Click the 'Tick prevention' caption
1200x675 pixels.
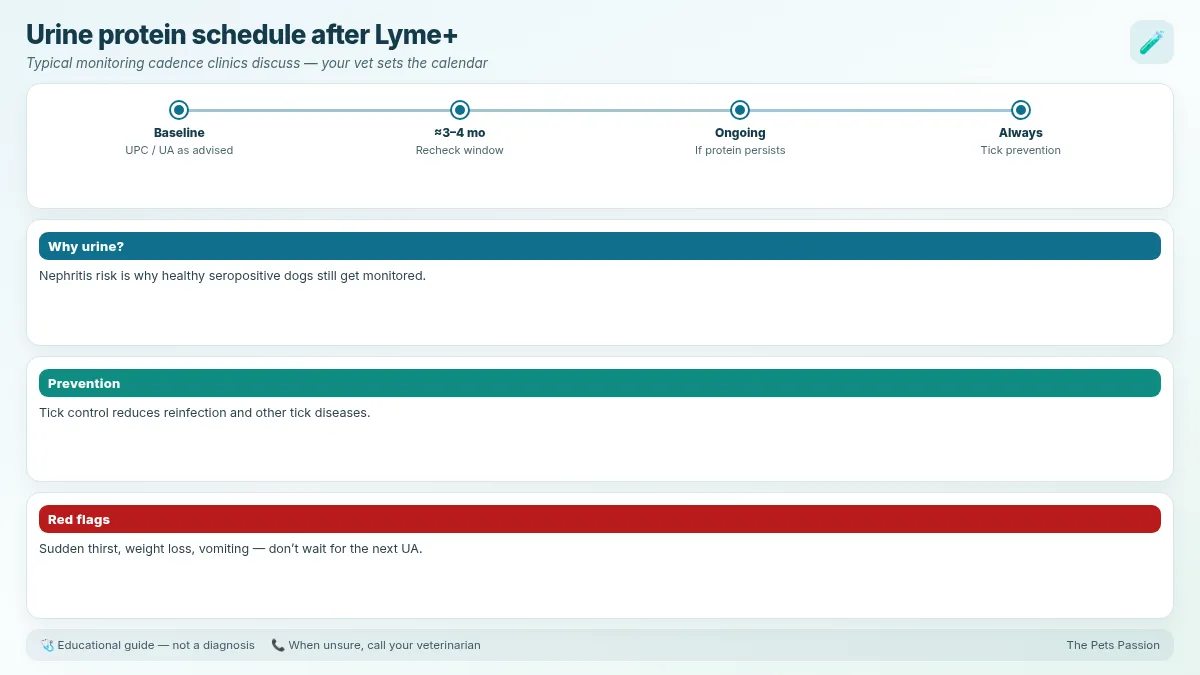[x=1020, y=150]
